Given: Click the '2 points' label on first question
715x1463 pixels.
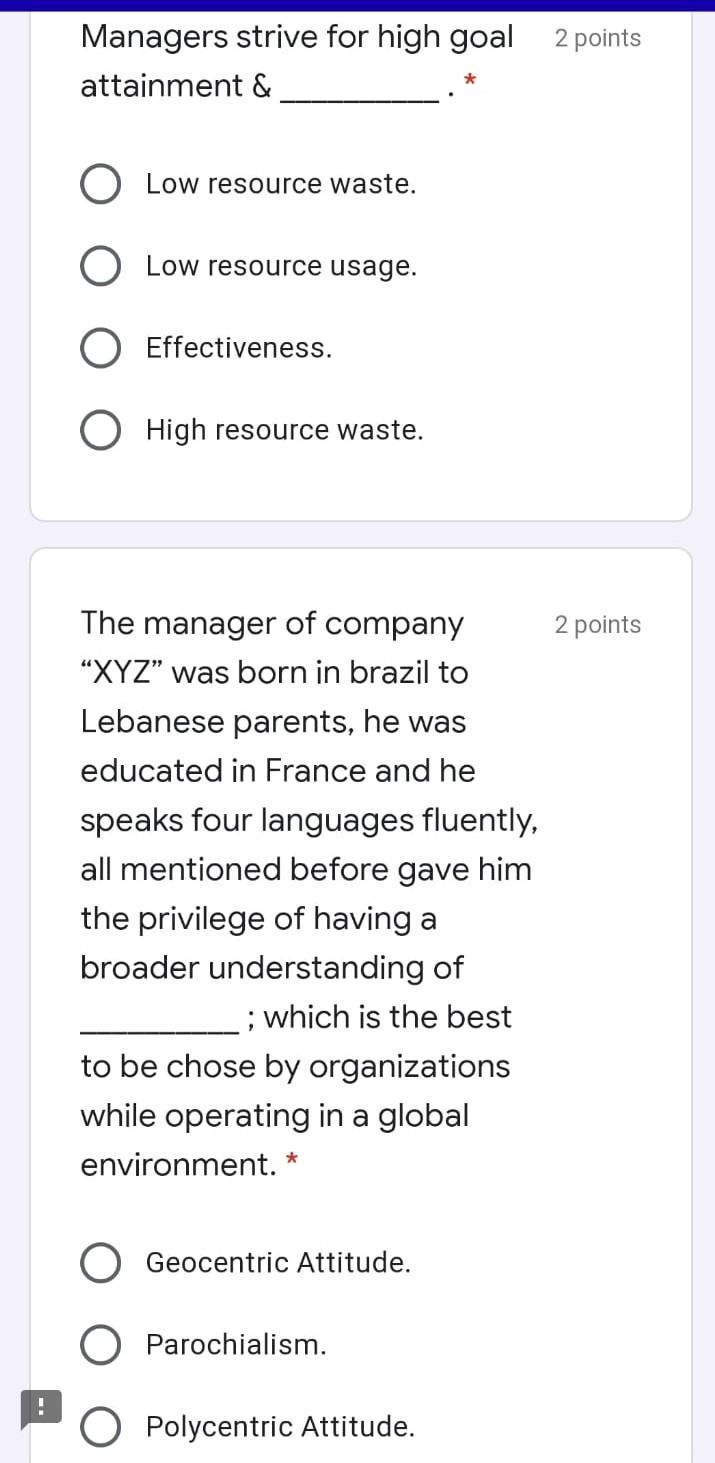Looking at the screenshot, I should (597, 38).
